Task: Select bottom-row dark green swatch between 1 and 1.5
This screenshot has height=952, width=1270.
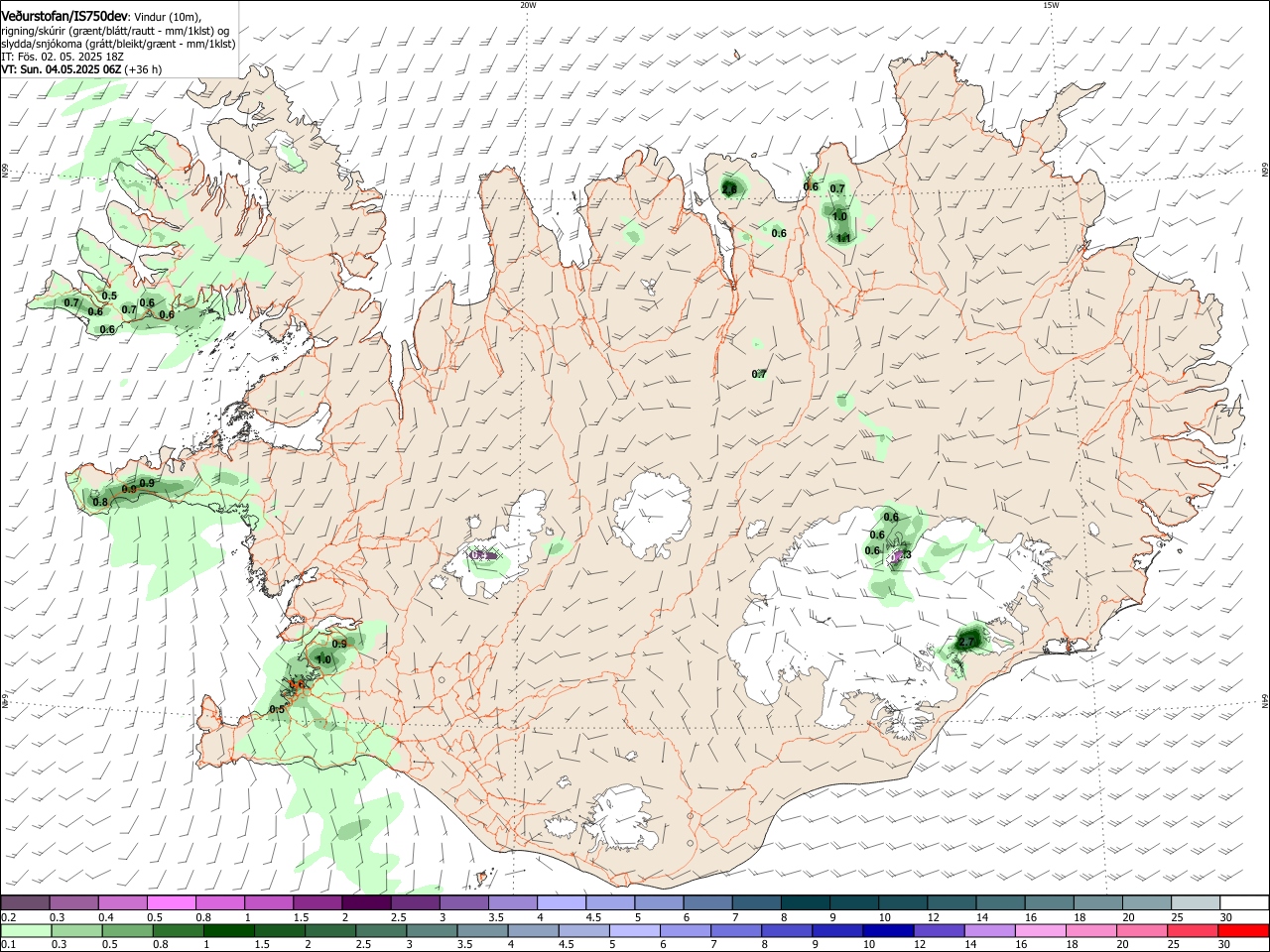Action: (x=228, y=931)
